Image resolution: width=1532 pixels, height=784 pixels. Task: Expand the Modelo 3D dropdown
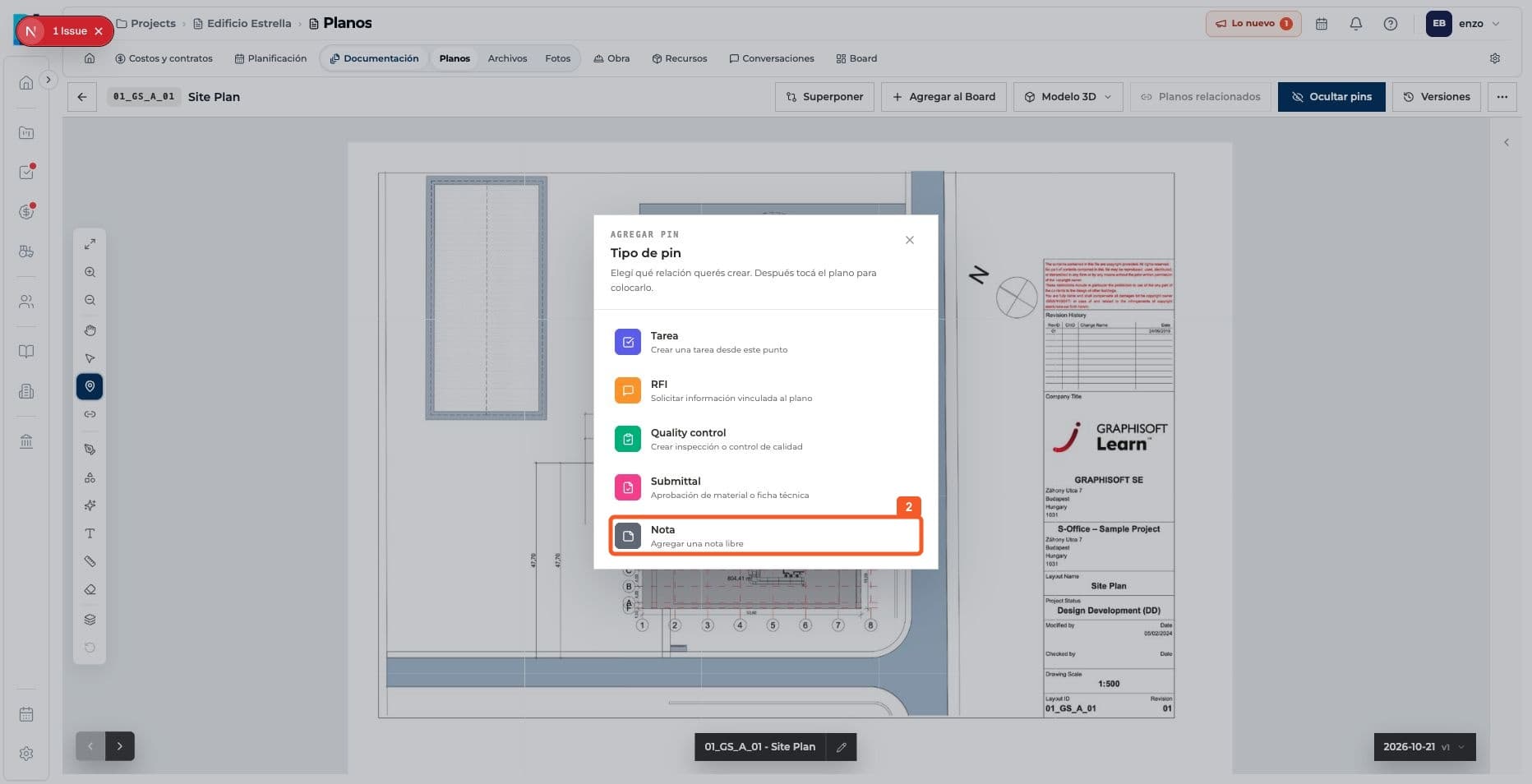tap(1068, 97)
